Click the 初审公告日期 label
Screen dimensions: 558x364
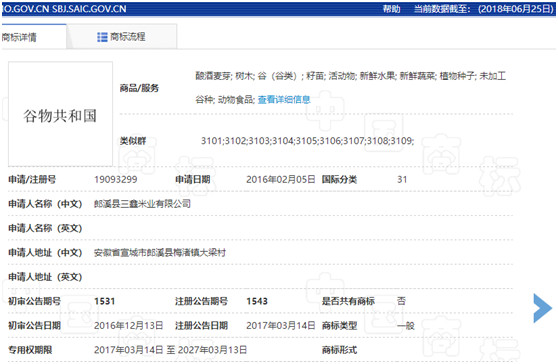pyautogui.click(x=35, y=326)
